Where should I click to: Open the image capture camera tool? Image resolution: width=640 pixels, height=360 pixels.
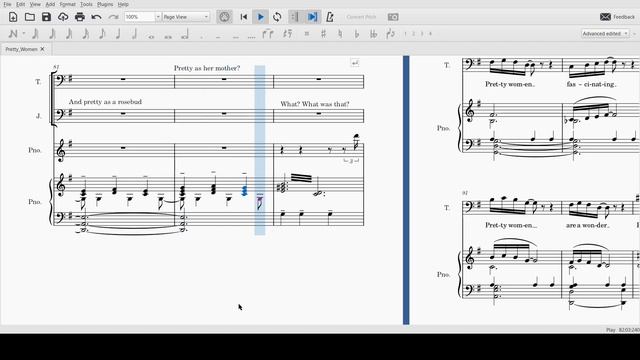tap(393, 17)
